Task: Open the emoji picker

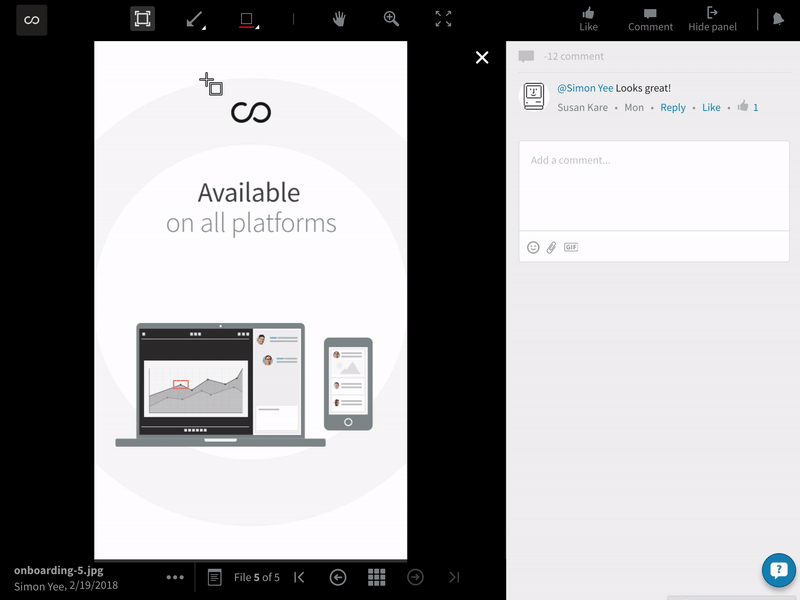Action: 533,247
